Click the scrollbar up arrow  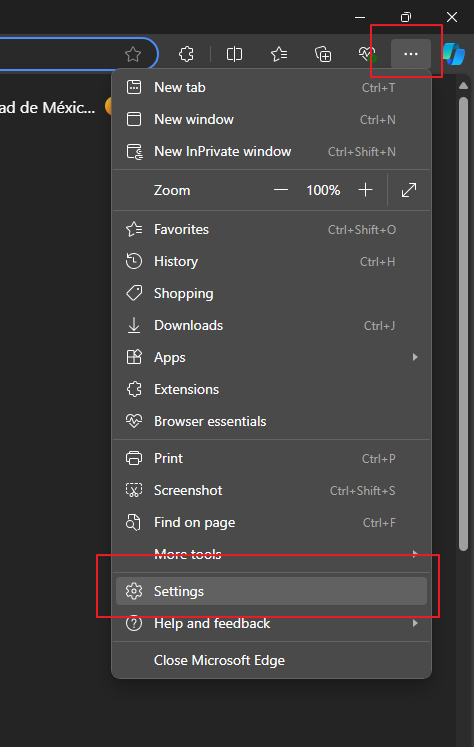click(x=464, y=86)
